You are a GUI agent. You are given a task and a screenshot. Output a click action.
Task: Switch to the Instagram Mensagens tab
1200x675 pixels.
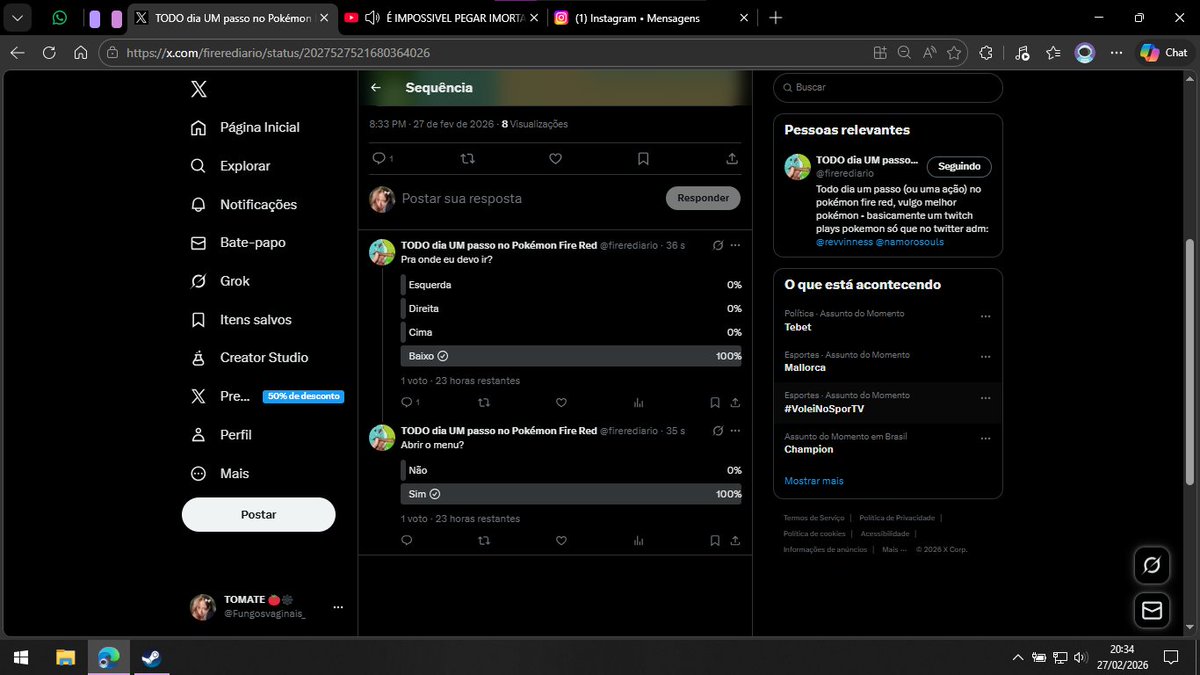651,18
